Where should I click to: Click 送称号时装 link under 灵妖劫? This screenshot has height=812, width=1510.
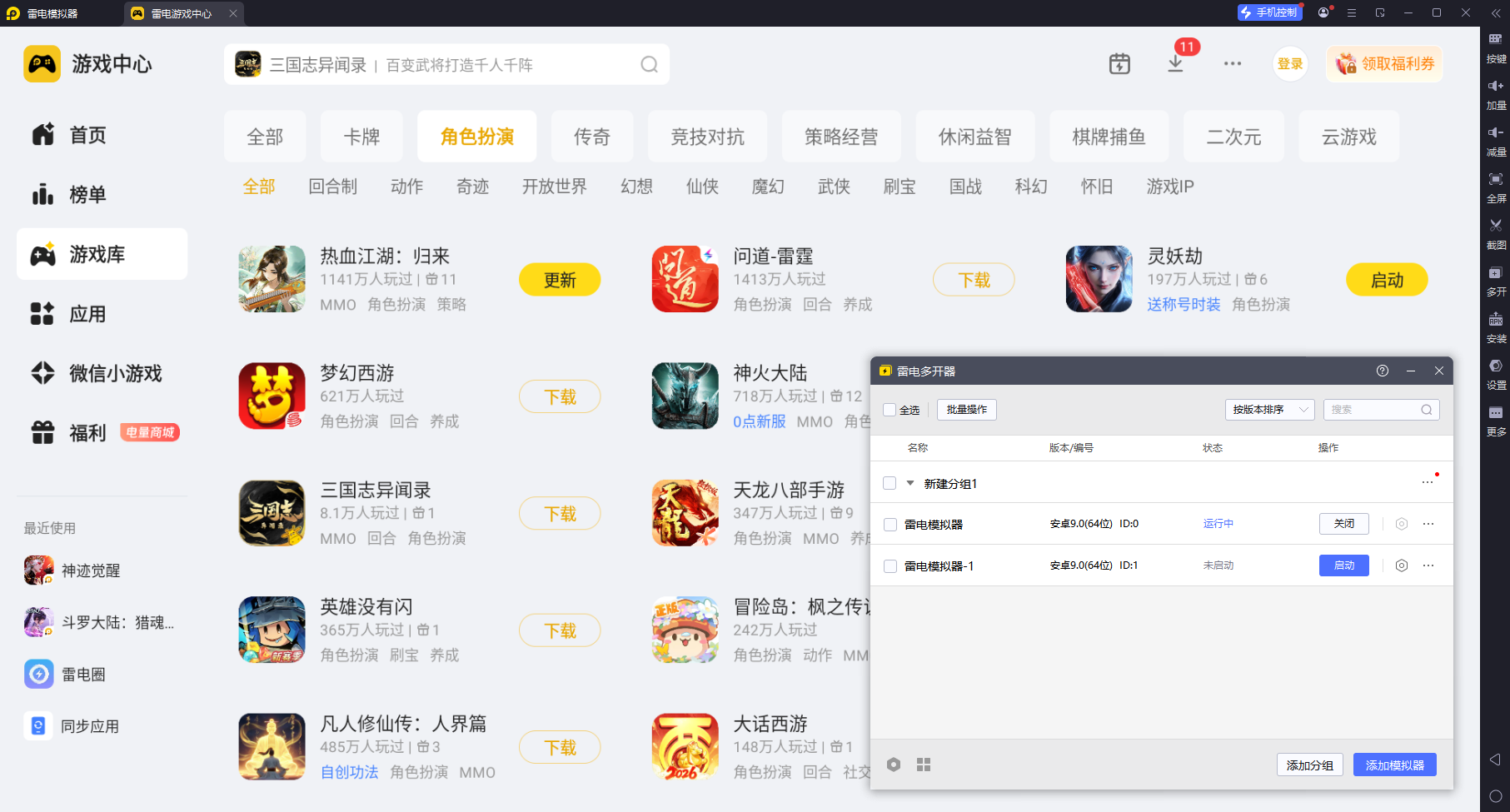pyautogui.click(x=1184, y=305)
